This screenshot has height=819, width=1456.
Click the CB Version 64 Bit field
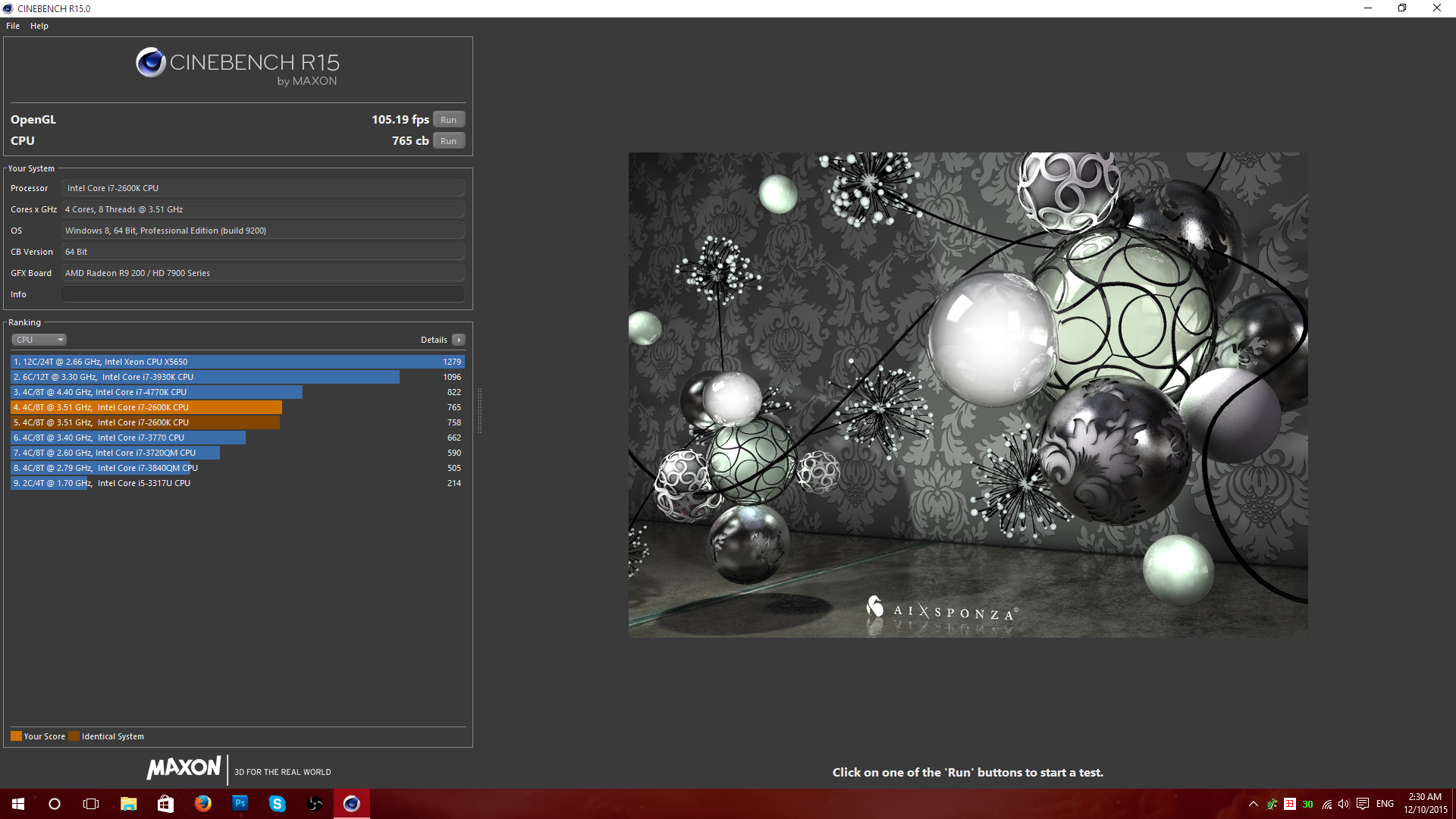click(x=262, y=252)
